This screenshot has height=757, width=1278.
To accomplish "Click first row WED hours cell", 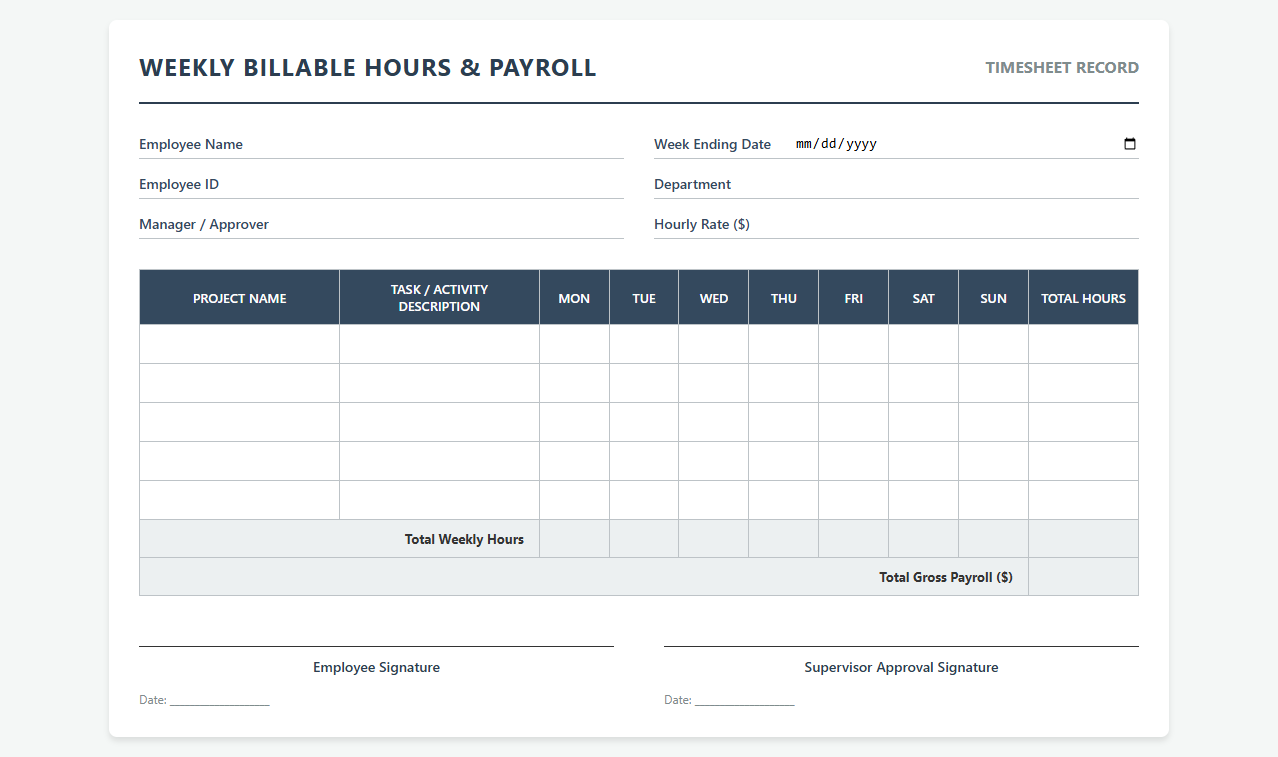I will tap(714, 344).
